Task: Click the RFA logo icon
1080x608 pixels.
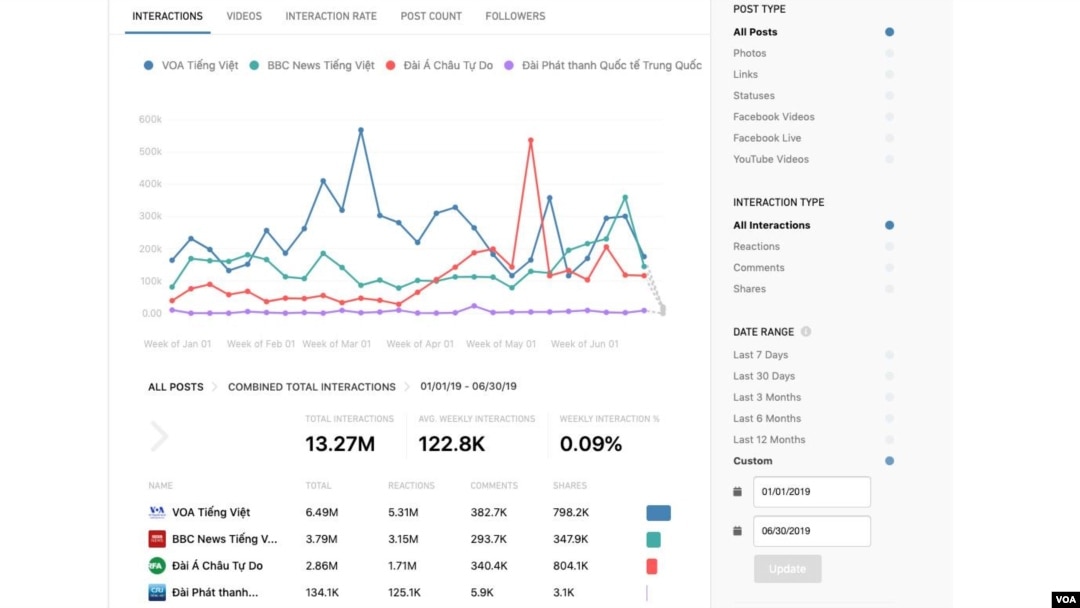Action: (157, 565)
